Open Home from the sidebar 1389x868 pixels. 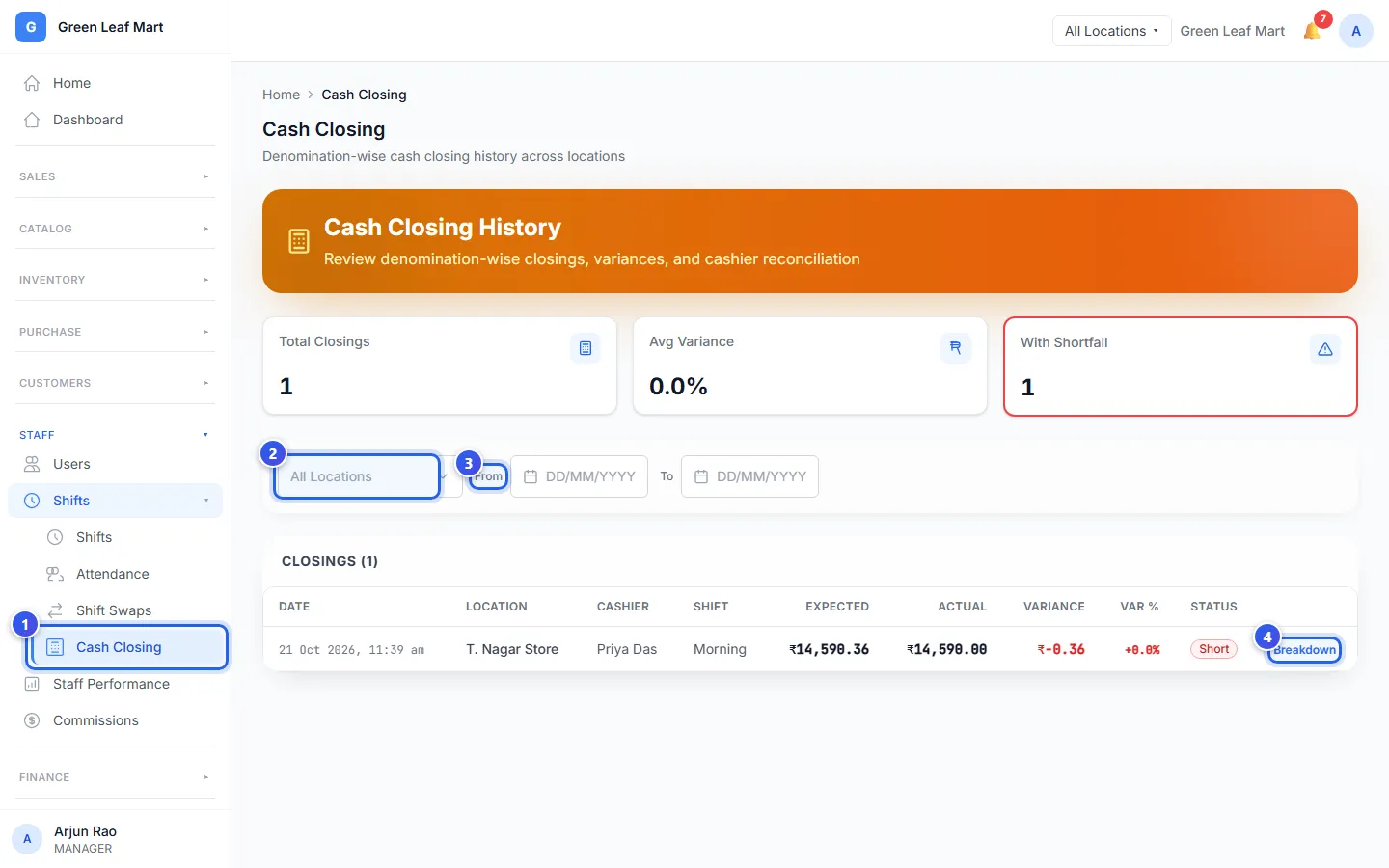click(x=115, y=83)
